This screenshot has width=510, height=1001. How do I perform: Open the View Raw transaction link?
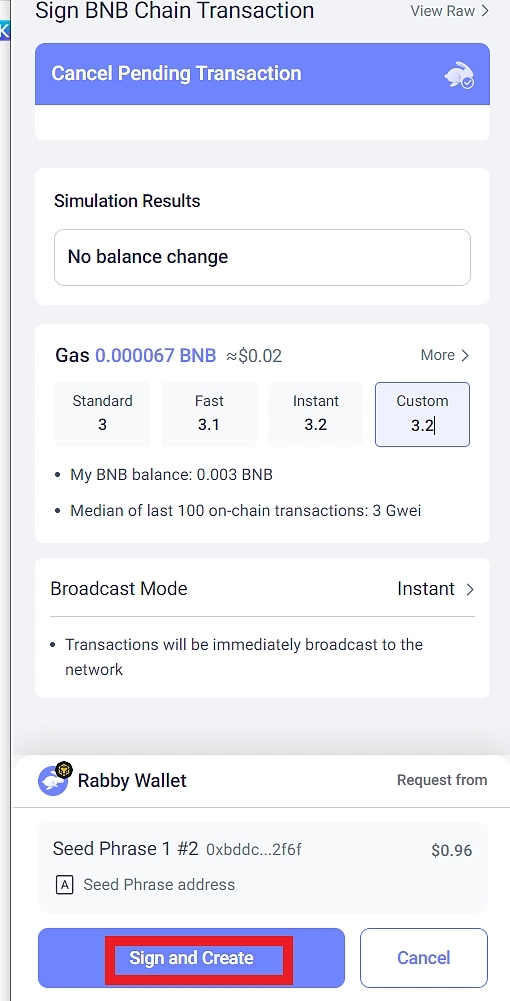coord(449,11)
